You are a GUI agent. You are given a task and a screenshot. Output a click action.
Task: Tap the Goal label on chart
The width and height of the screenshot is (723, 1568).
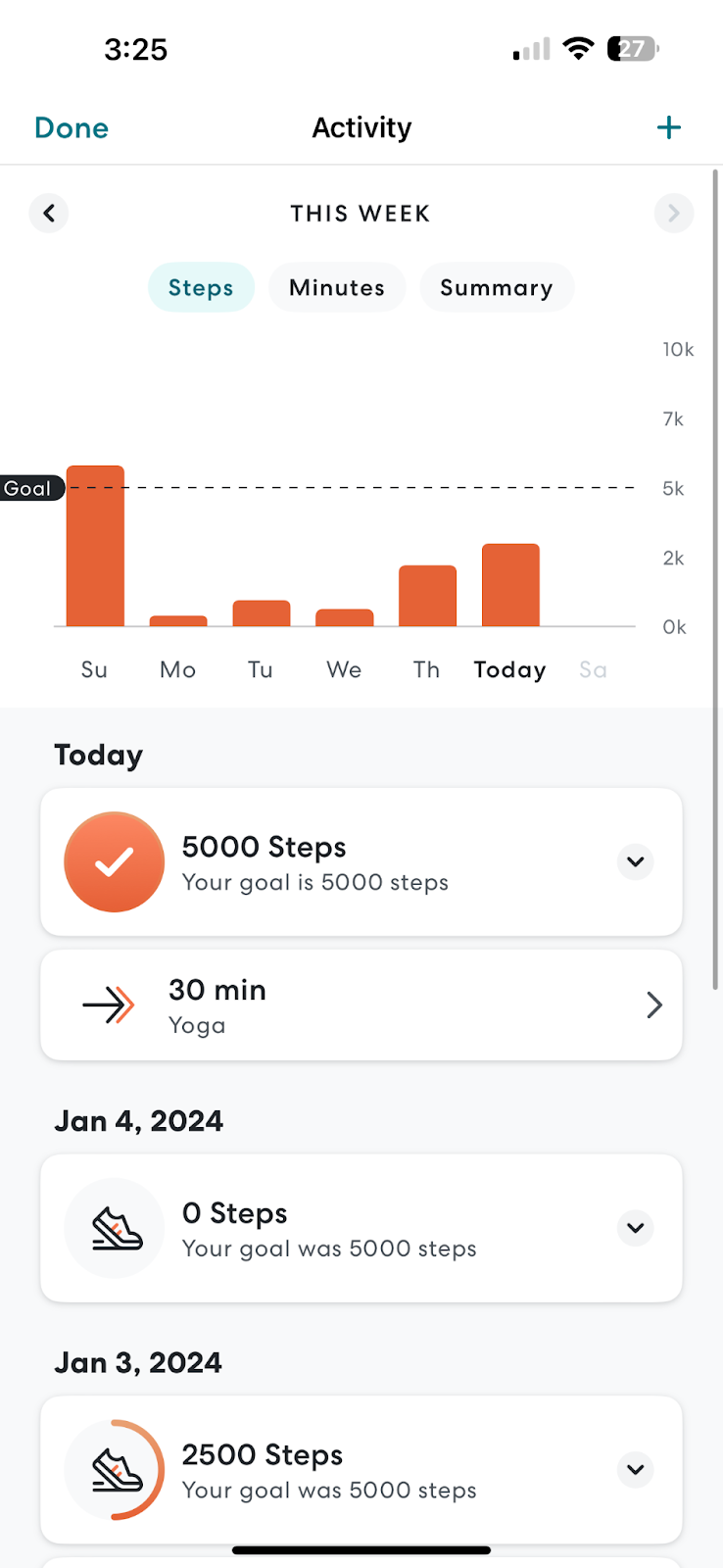point(29,488)
